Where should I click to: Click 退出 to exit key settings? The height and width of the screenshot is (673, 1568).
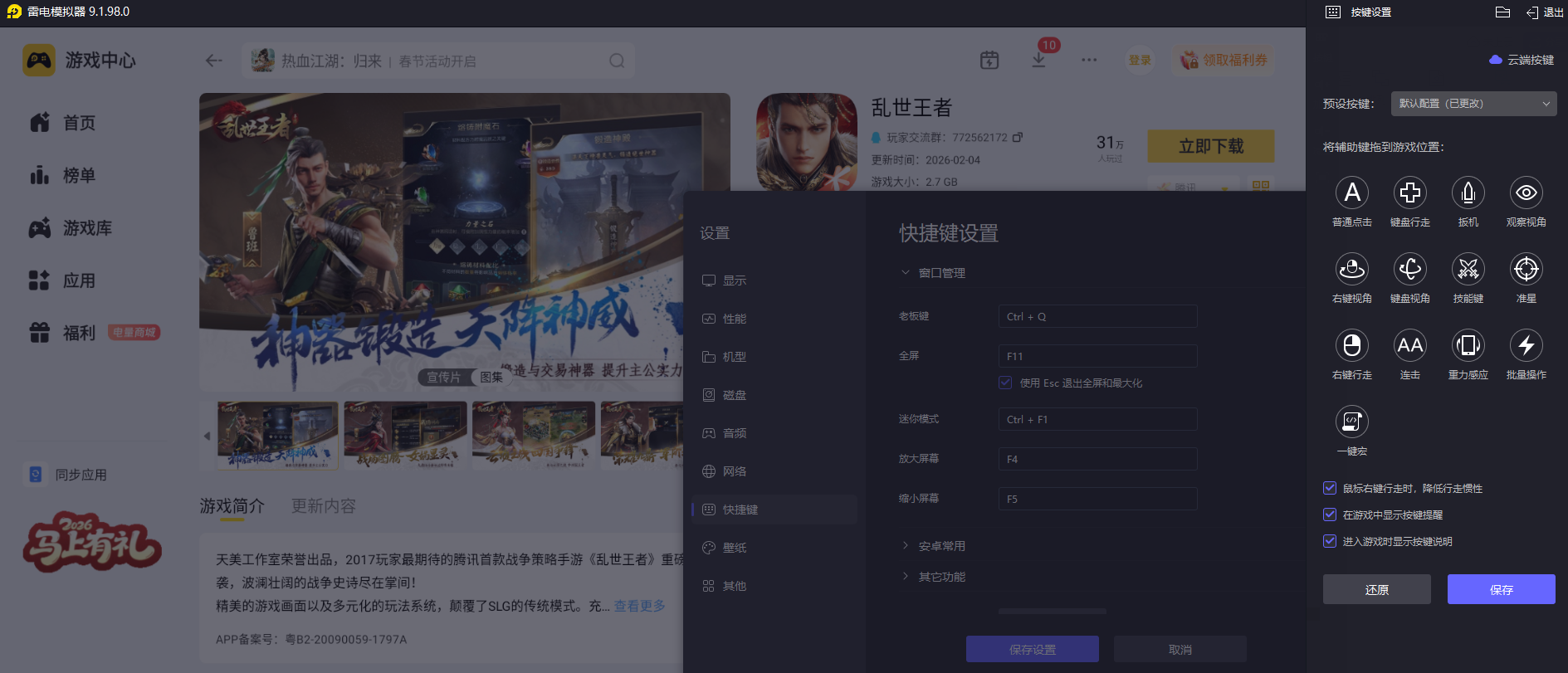pos(1545,12)
